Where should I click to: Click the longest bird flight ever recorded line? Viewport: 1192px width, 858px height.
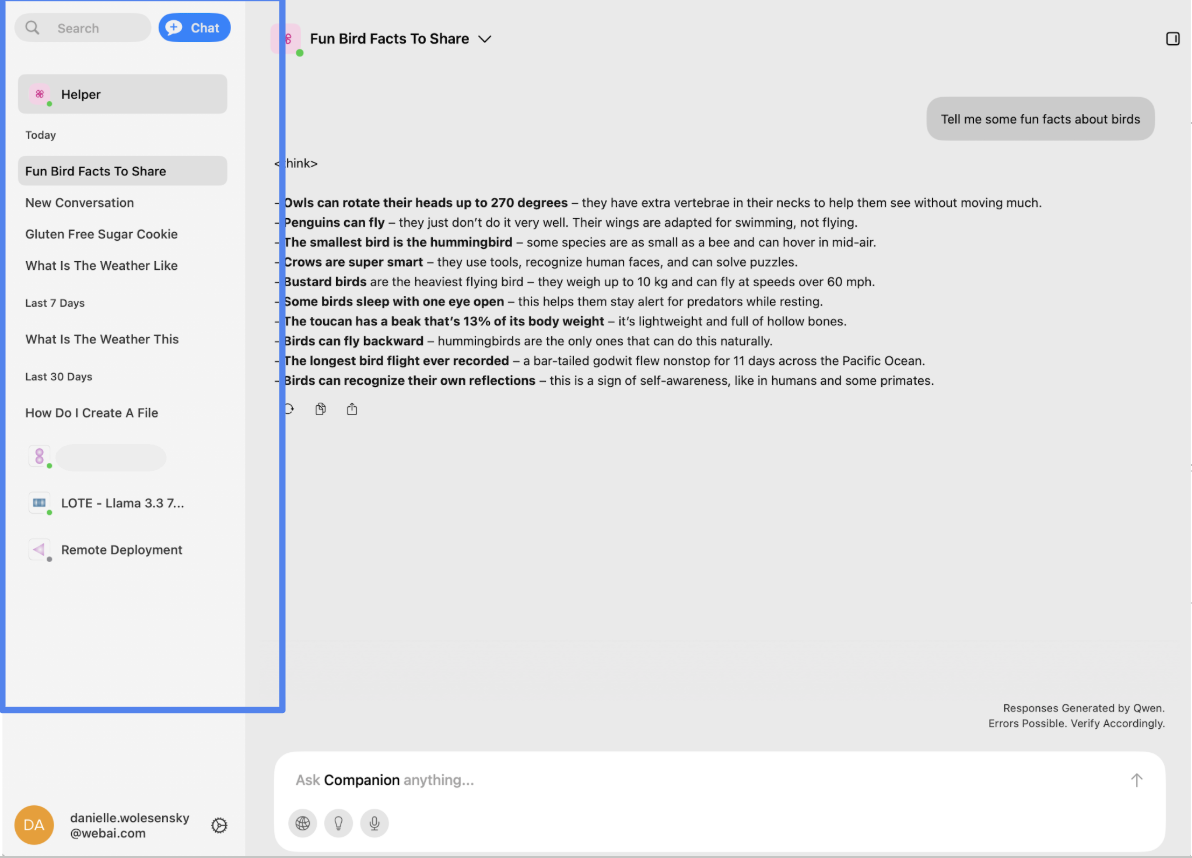tap(600, 361)
